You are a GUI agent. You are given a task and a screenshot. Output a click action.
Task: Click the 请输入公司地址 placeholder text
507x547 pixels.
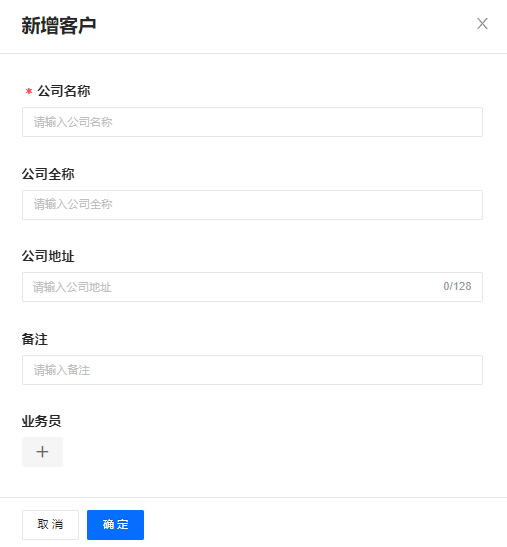72,287
